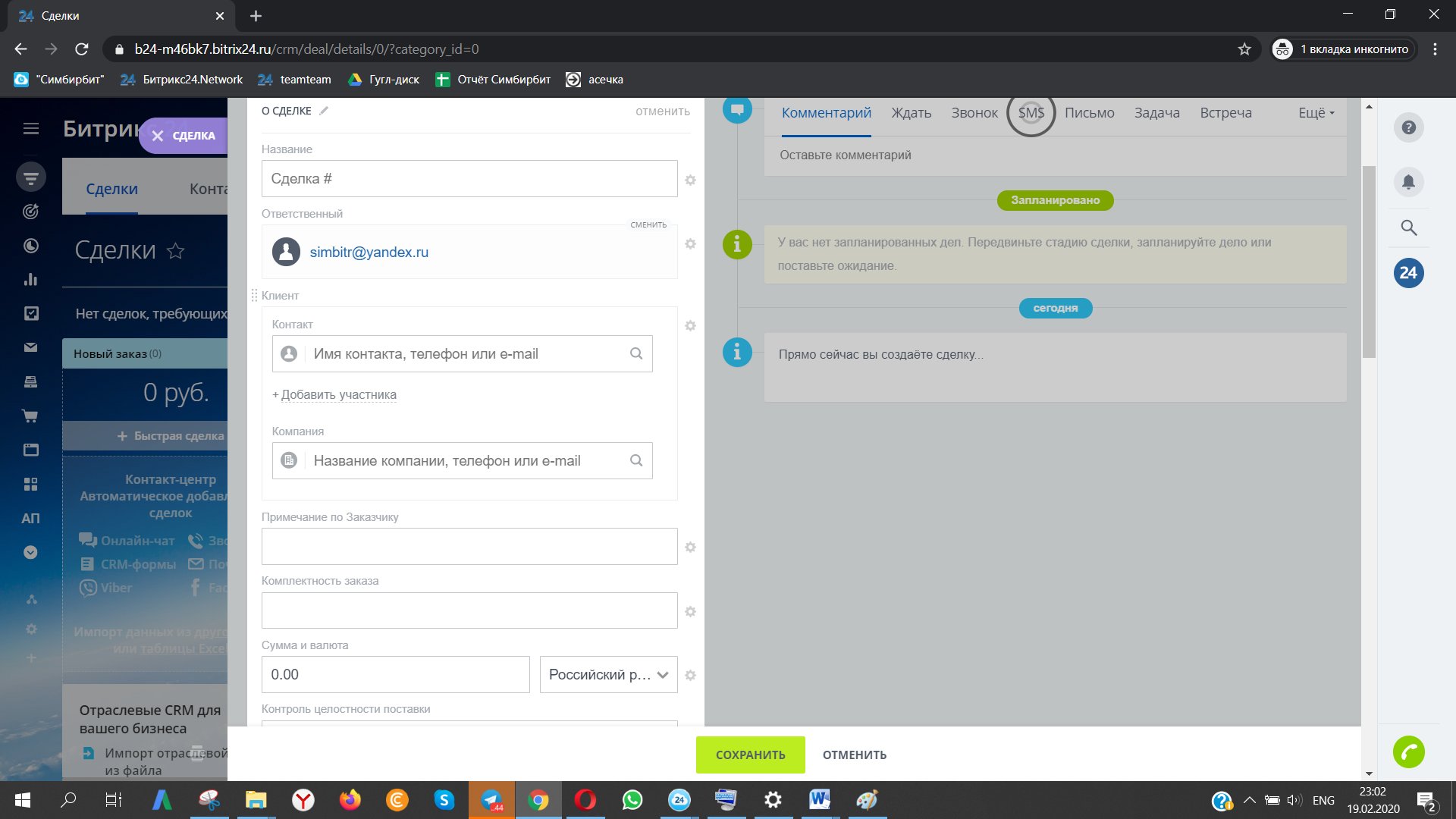Open hamburger menu in left sidebar
Image resolution: width=1456 pixels, height=819 pixels.
[x=30, y=128]
